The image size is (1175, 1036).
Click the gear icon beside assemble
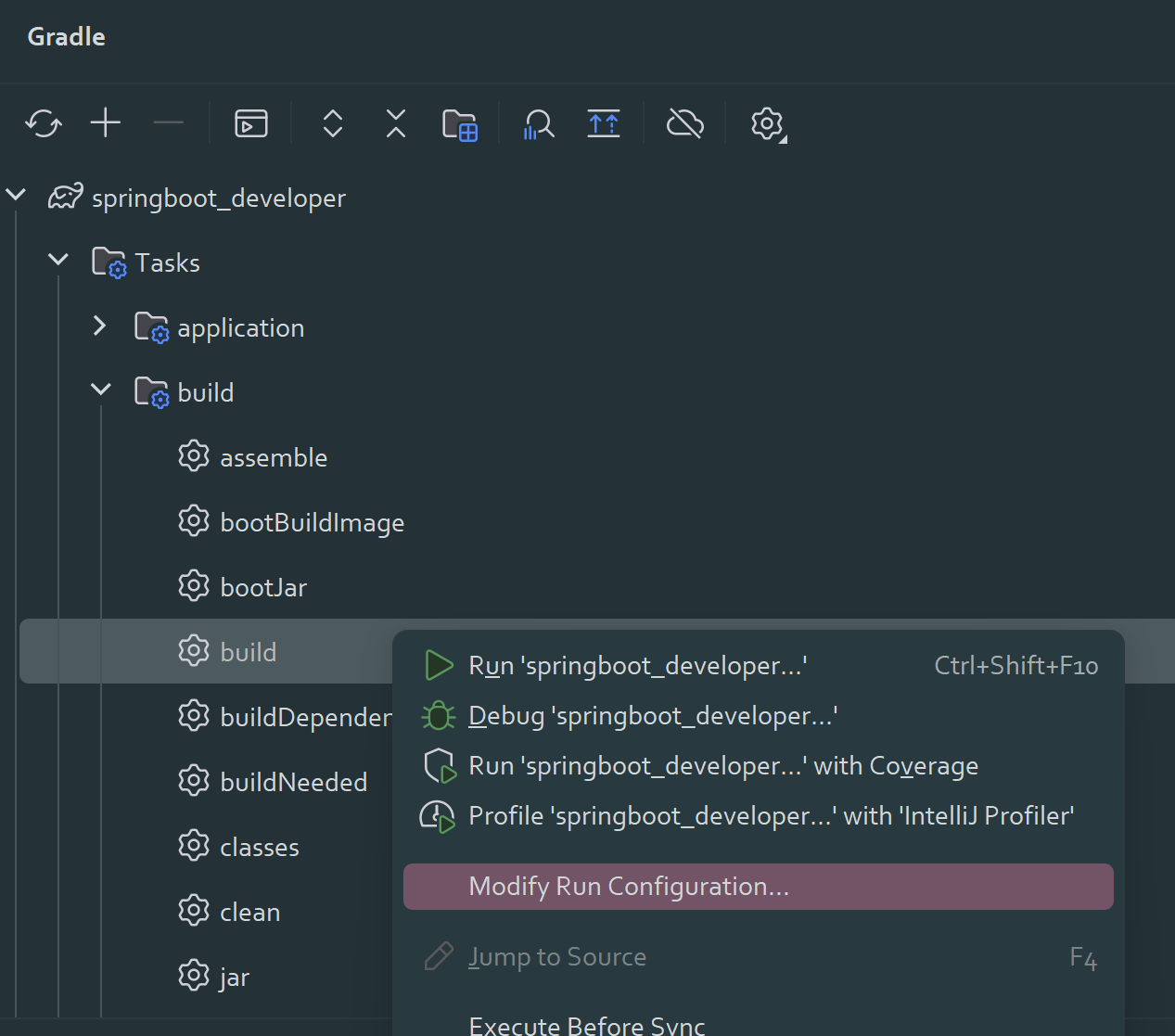[194, 455]
